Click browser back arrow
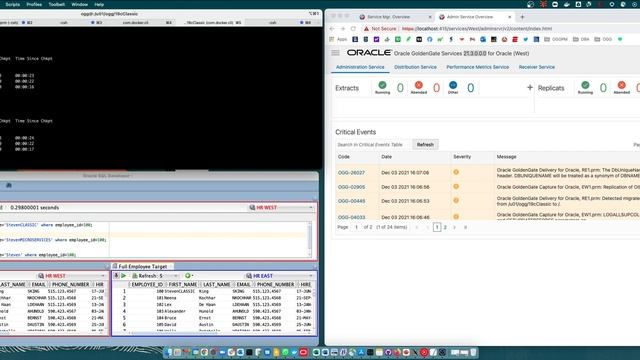The image size is (640, 360). pyautogui.click(x=332, y=29)
